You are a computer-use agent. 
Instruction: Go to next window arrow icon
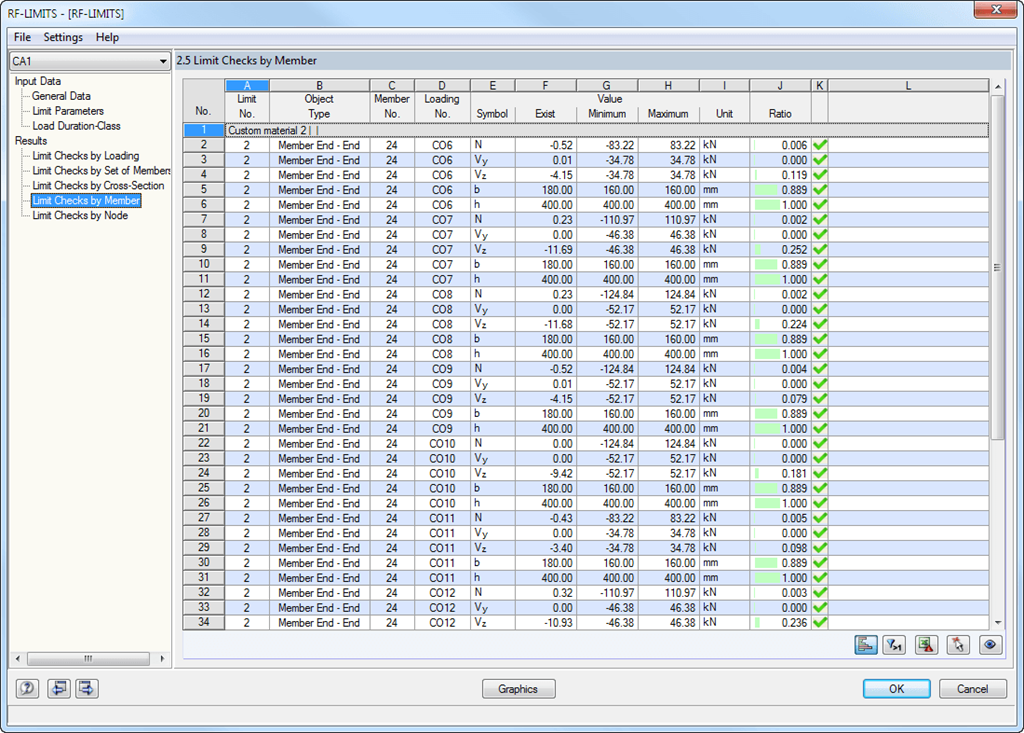tap(87, 688)
